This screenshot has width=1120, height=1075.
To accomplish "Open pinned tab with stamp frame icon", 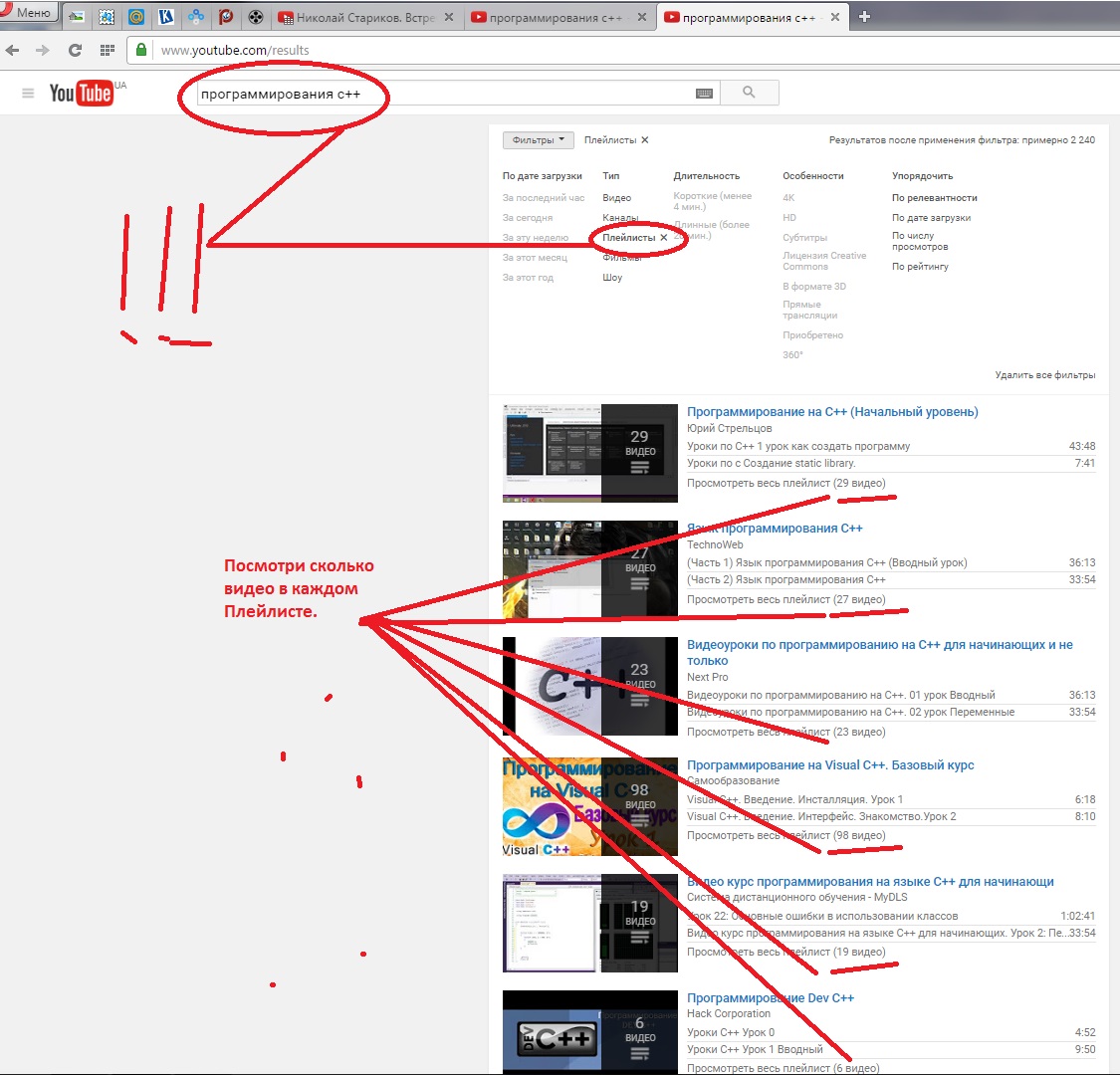I will click(x=107, y=17).
